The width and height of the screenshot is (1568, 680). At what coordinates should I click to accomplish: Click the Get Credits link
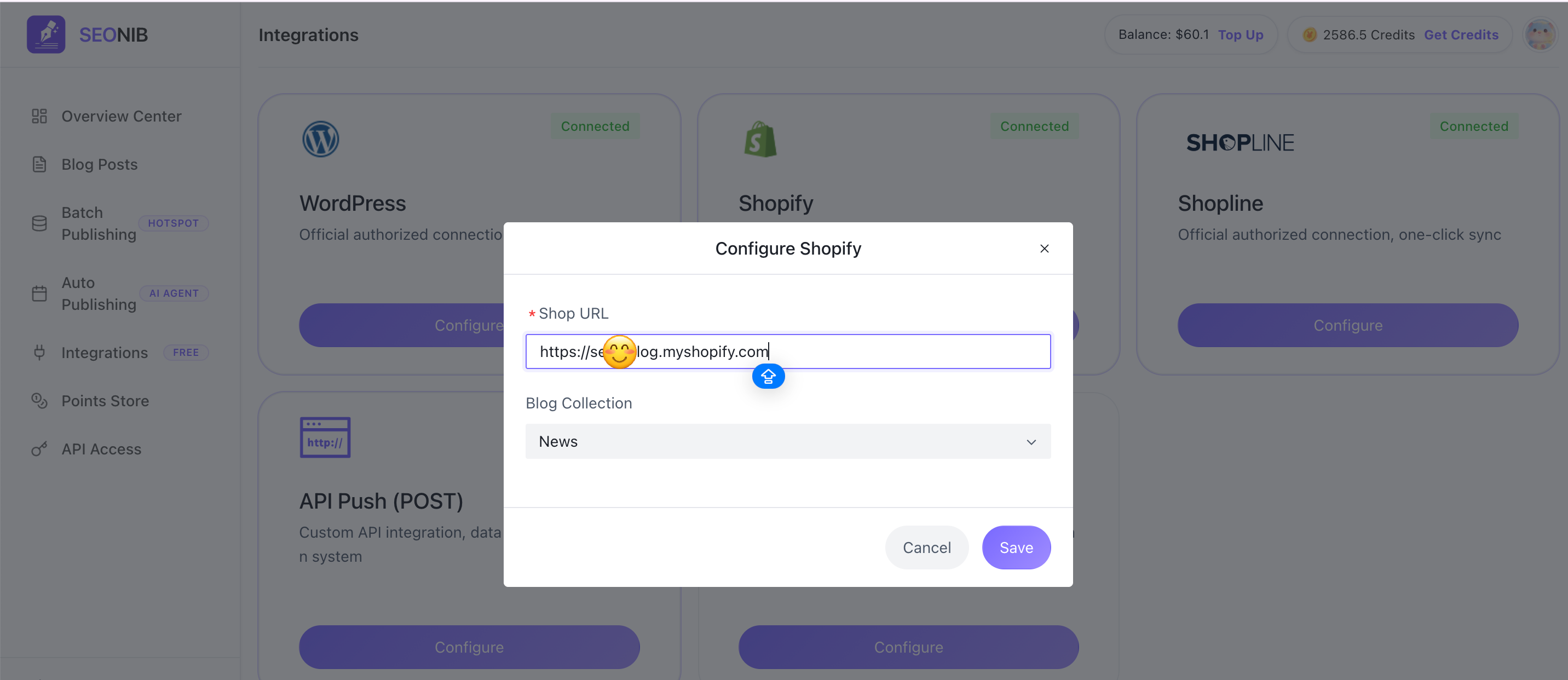click(1460, 34)
